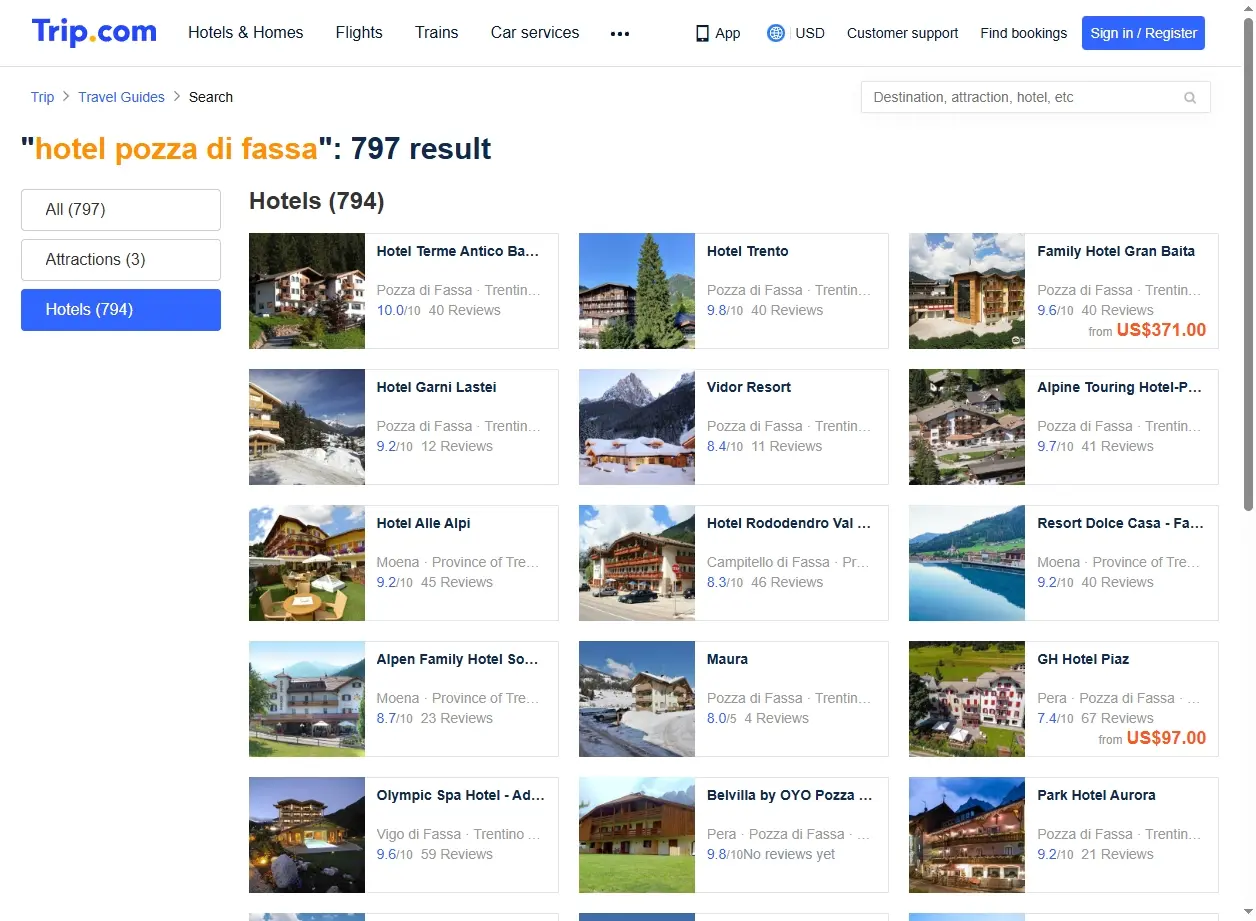Click Alpen Family Hotel So... title
The image size is (1256, 921).
coord(458,659)
